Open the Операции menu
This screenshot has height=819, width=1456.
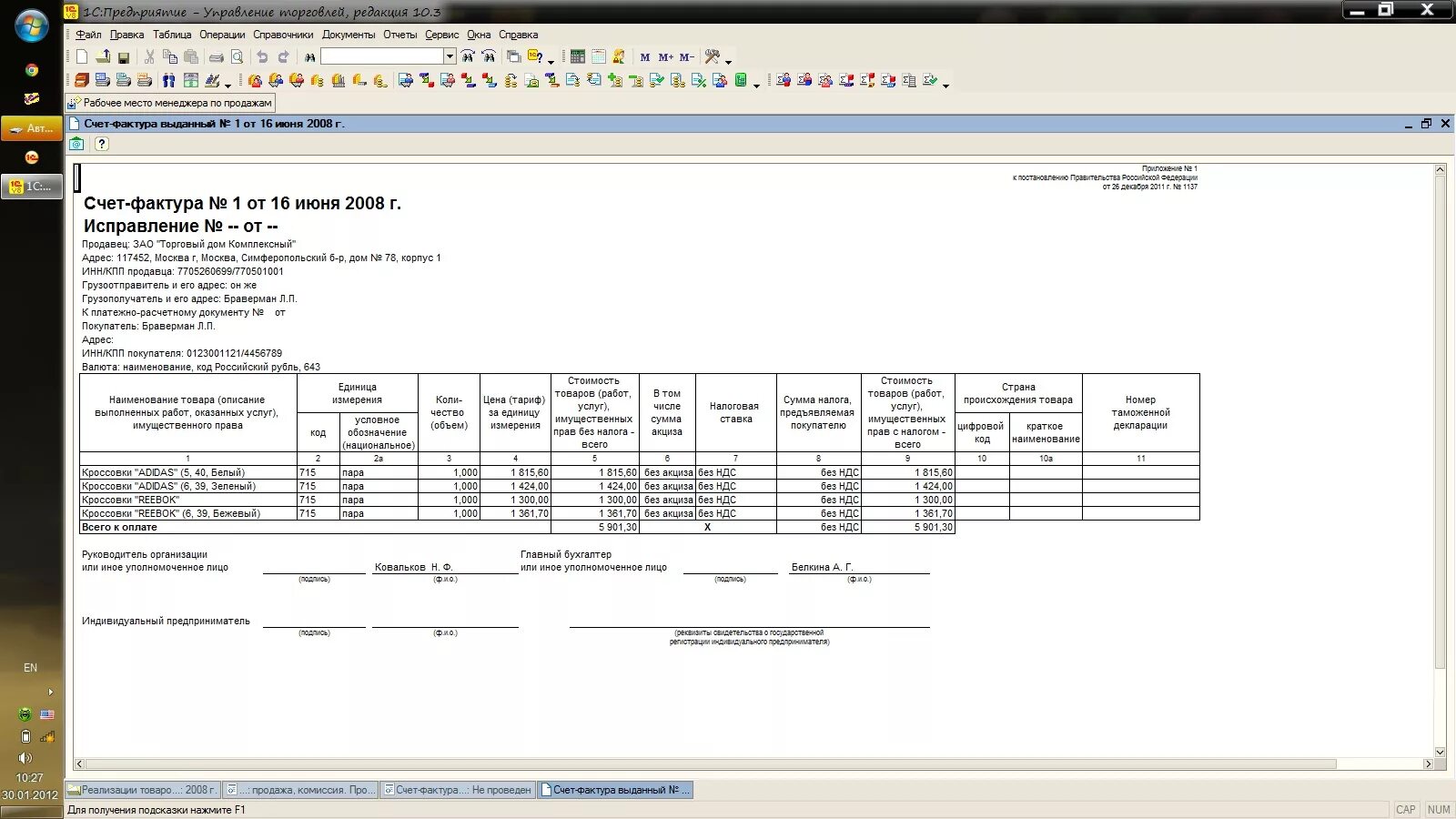[x=222, y=35]
